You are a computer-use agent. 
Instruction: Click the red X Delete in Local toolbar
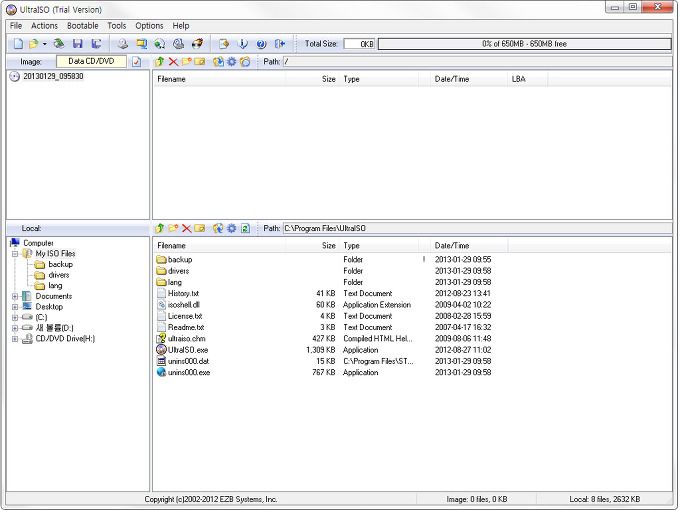[x=186, y=228]
